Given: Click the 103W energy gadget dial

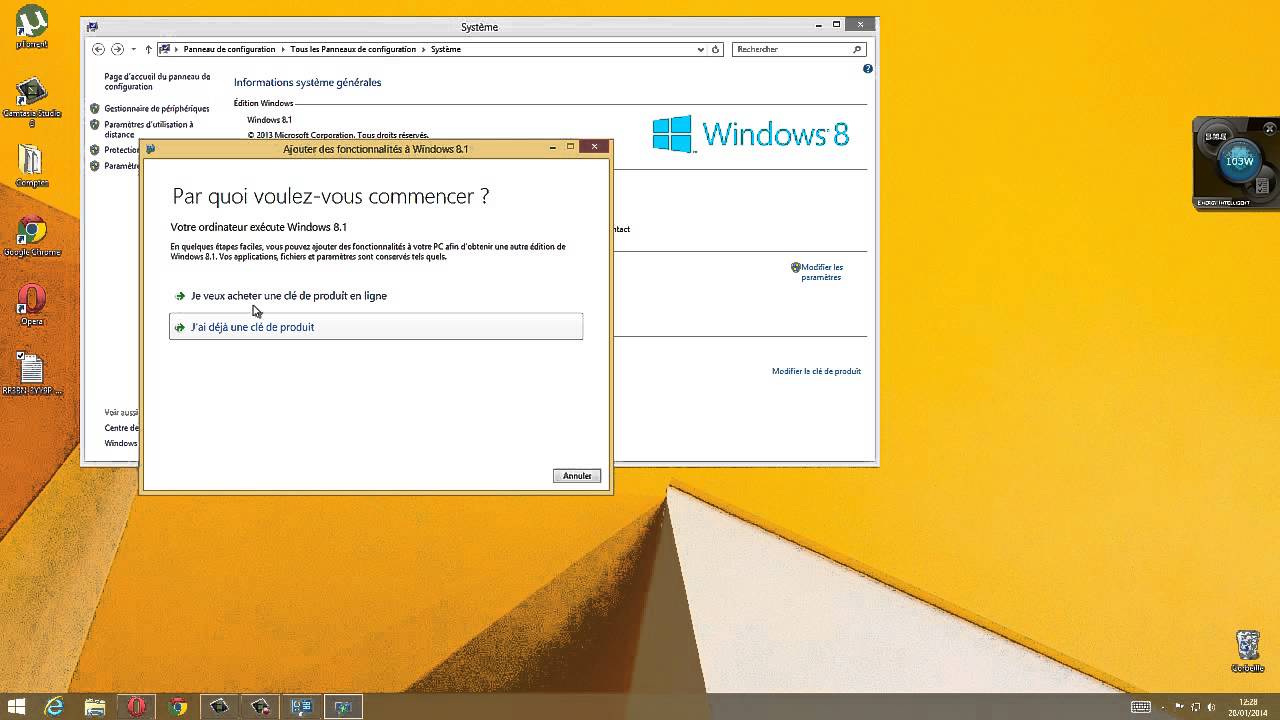Looking at the screenshot, I should point(1239,162).
